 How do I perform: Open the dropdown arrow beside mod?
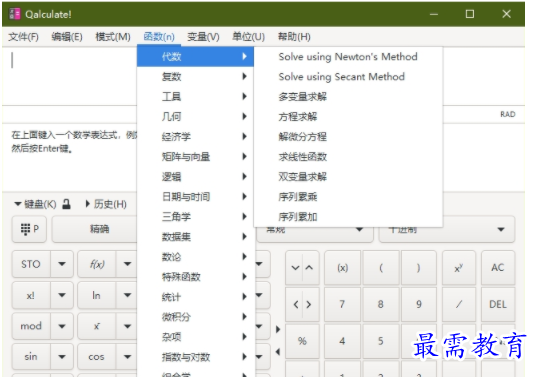tap(62, 326)
